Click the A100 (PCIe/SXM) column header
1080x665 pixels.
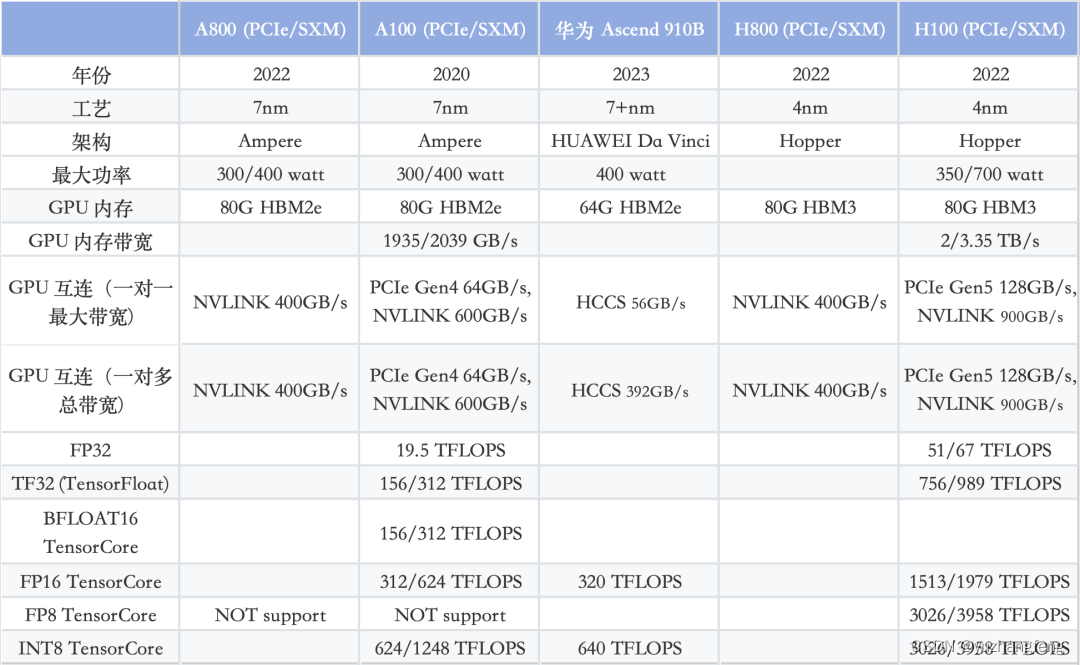click(x=450, y=29)
